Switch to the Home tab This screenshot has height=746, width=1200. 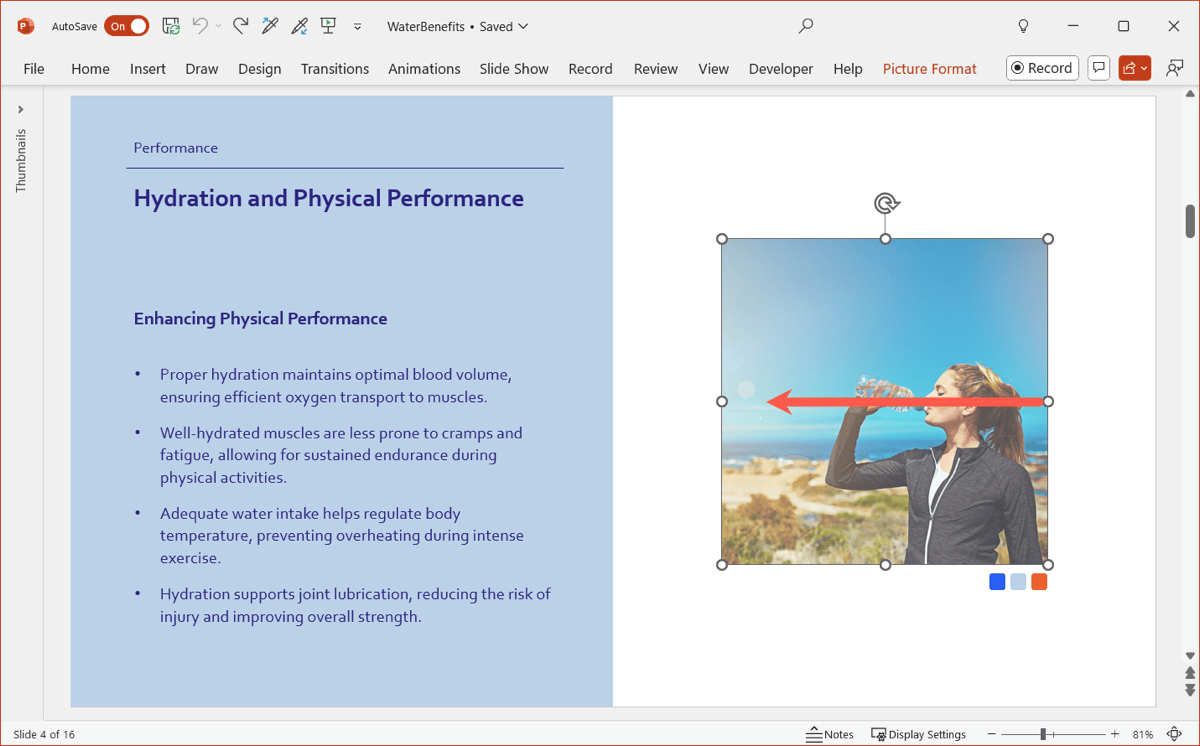90,69
